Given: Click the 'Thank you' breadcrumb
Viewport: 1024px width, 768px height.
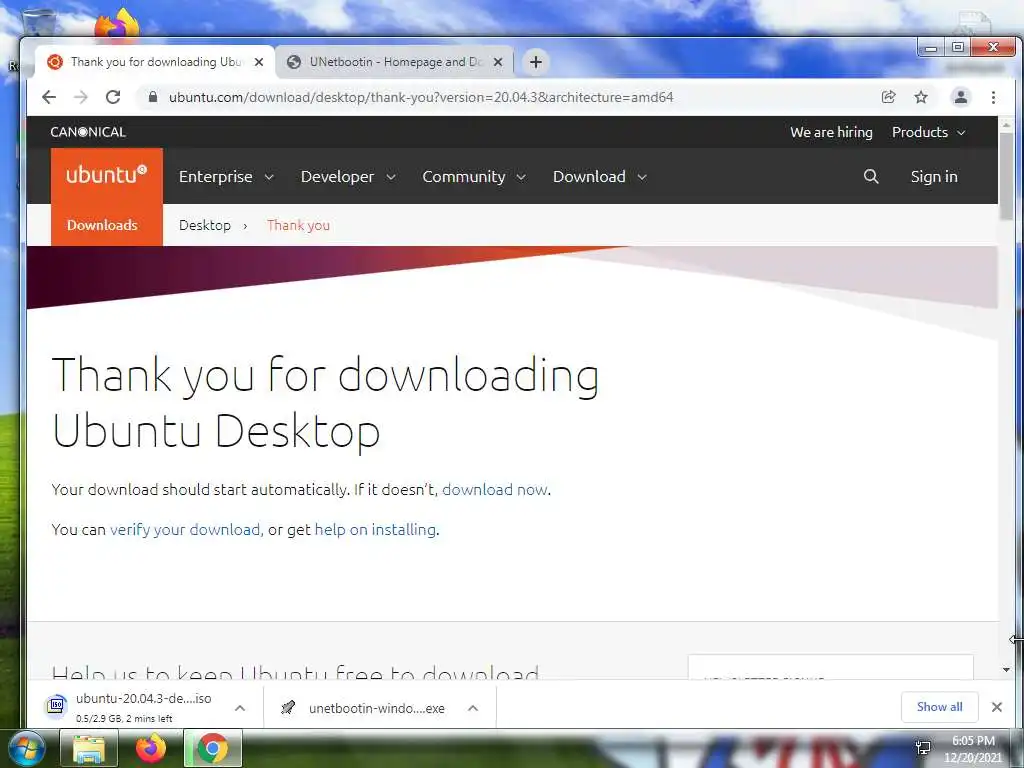Looking at the screenshot, I should click(x=298, y=225).
